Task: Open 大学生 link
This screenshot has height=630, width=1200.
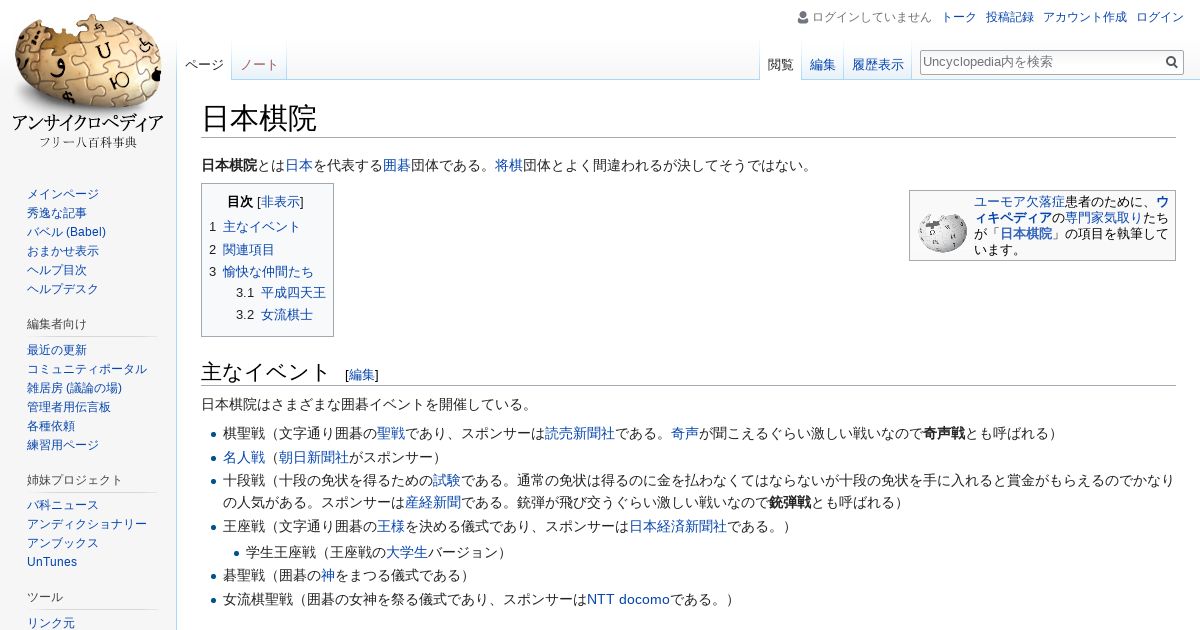Action: tap(407, 552)
